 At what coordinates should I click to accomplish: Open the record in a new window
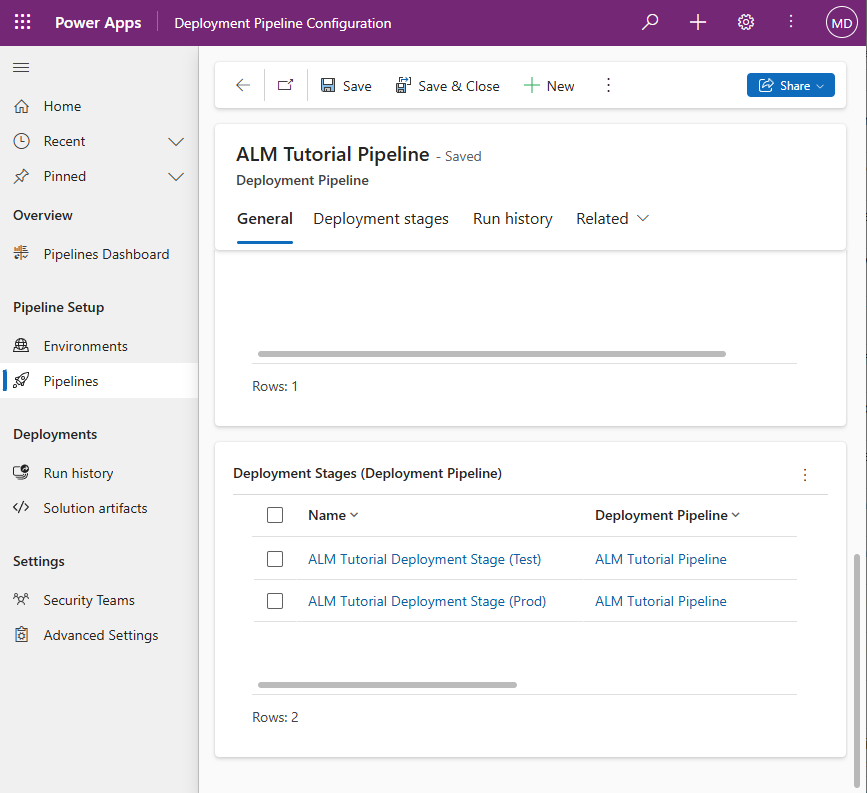click(x=285, y=85)
